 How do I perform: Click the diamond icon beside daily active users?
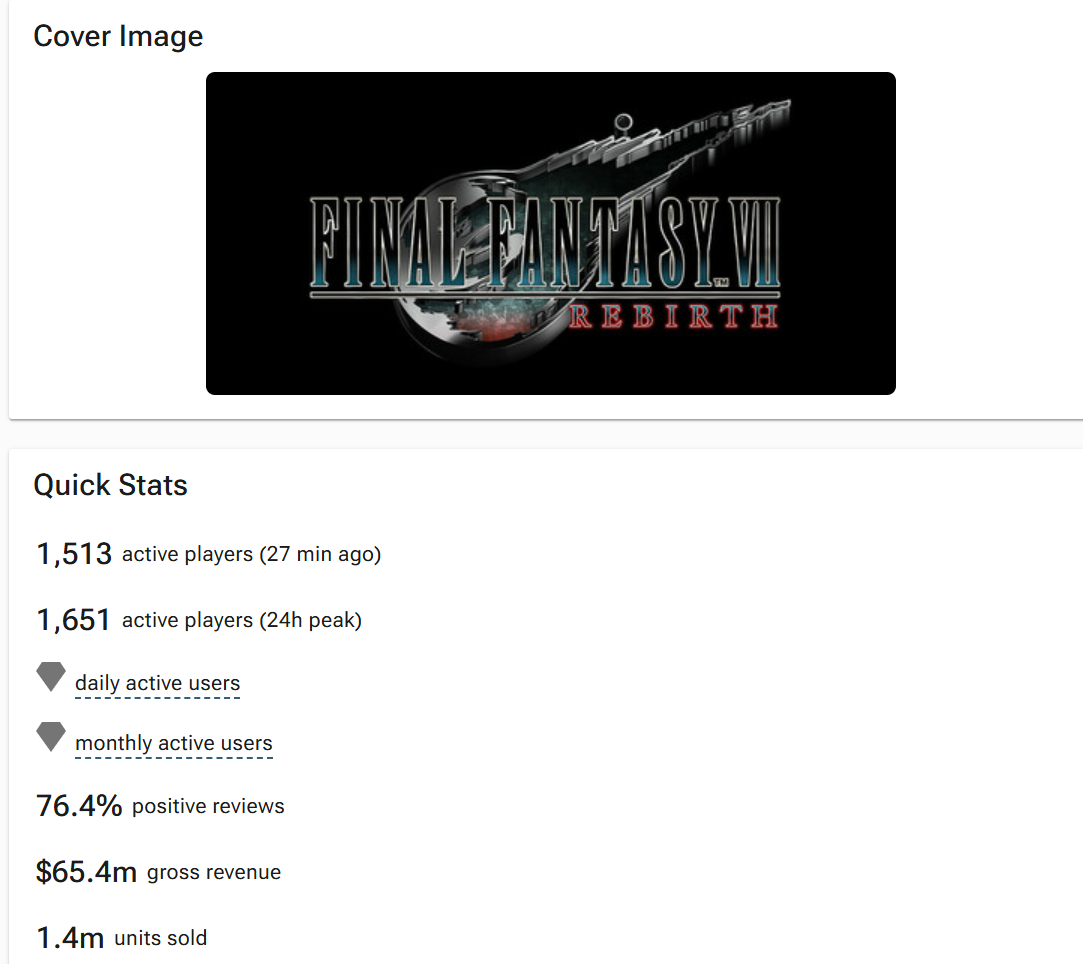point(50,677)
